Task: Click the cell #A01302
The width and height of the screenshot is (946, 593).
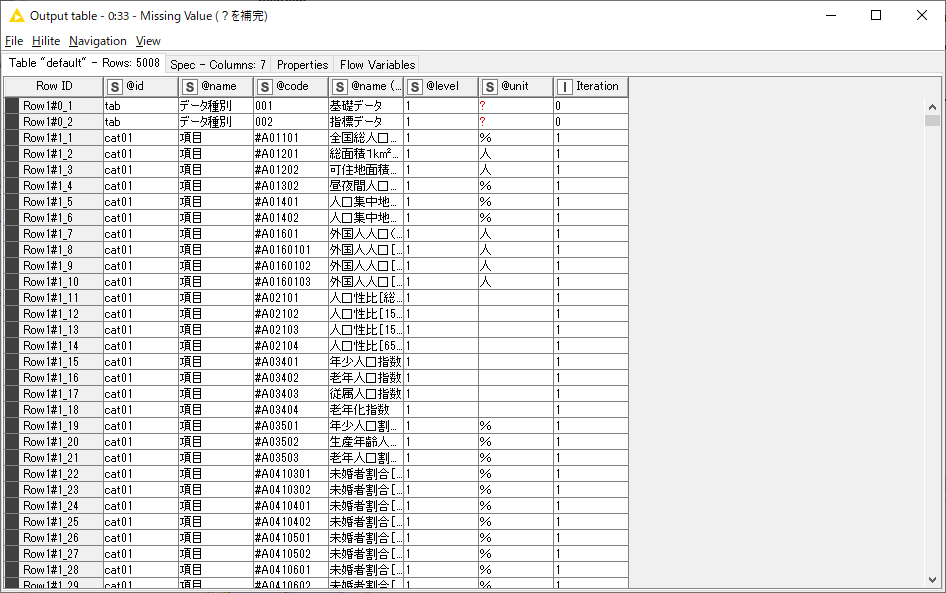Action: point(291,186)
